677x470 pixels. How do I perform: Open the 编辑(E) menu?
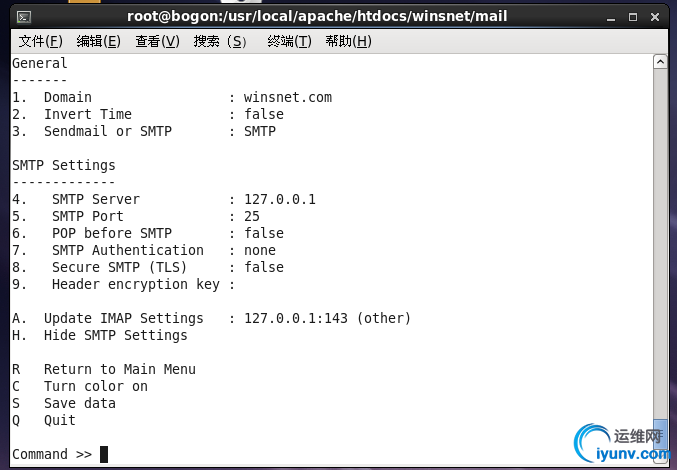pyautogui.click(x=98, y=41)
